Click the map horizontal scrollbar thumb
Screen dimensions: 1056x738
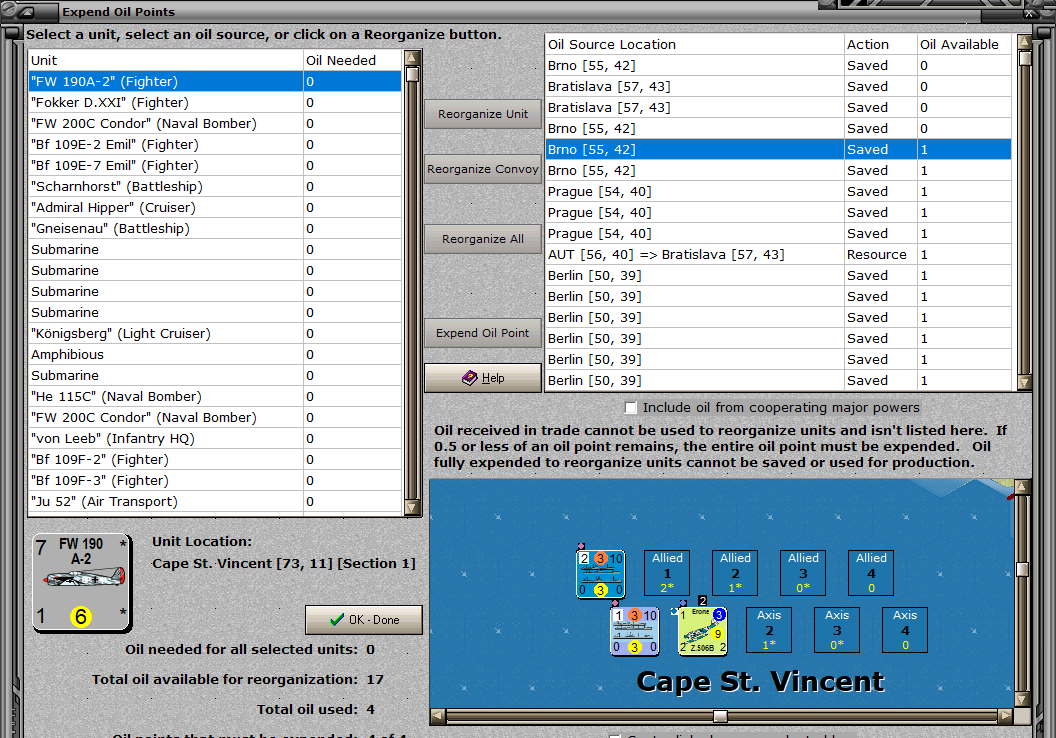pyautogui.click(x=720, y=716)
